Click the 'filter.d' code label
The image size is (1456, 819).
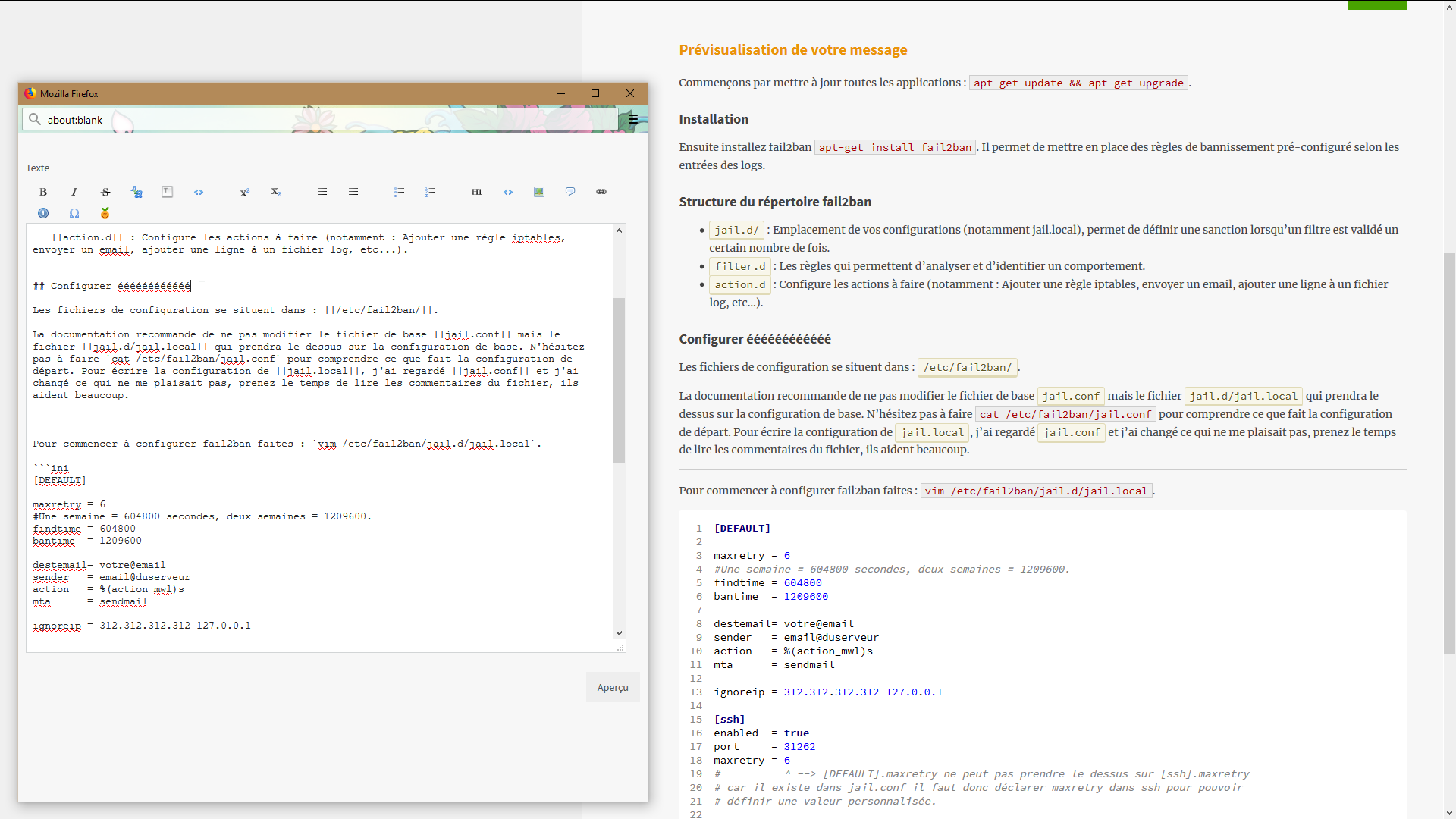740,266
